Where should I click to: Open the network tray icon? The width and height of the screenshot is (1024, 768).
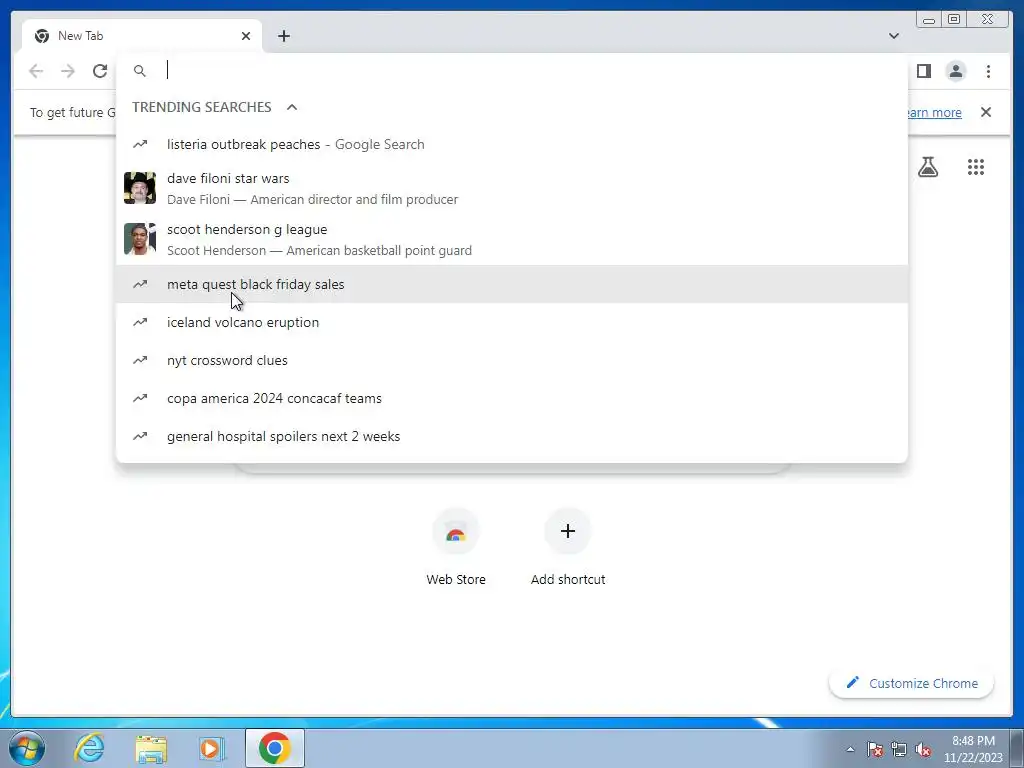click(899, 749)
